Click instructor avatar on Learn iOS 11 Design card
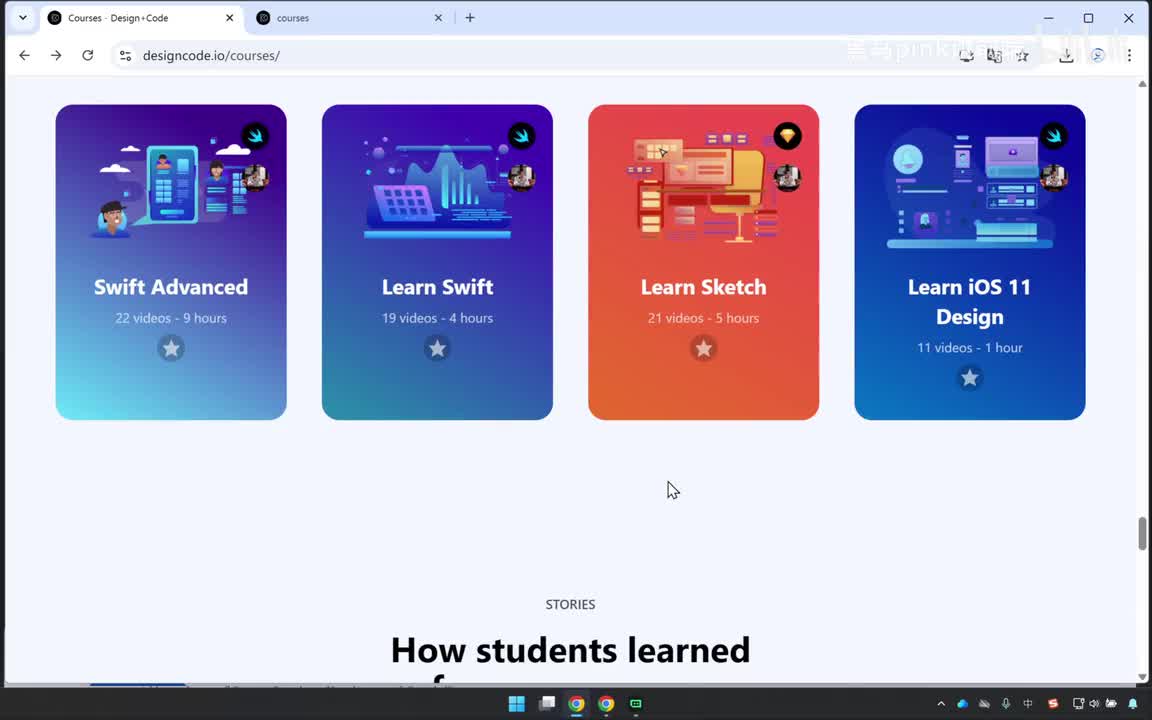 (1054, 177)
